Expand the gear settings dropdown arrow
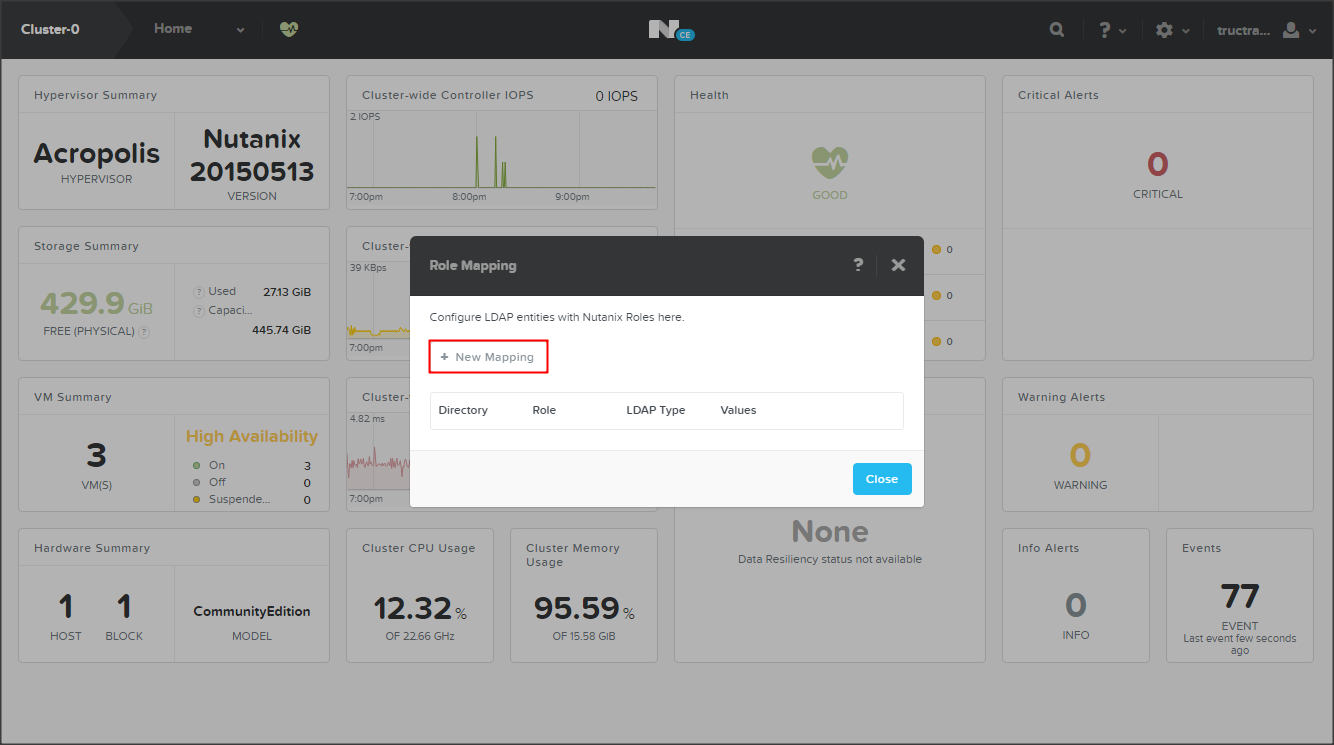Screen dimensions: 1334x745 point(1186,31)
